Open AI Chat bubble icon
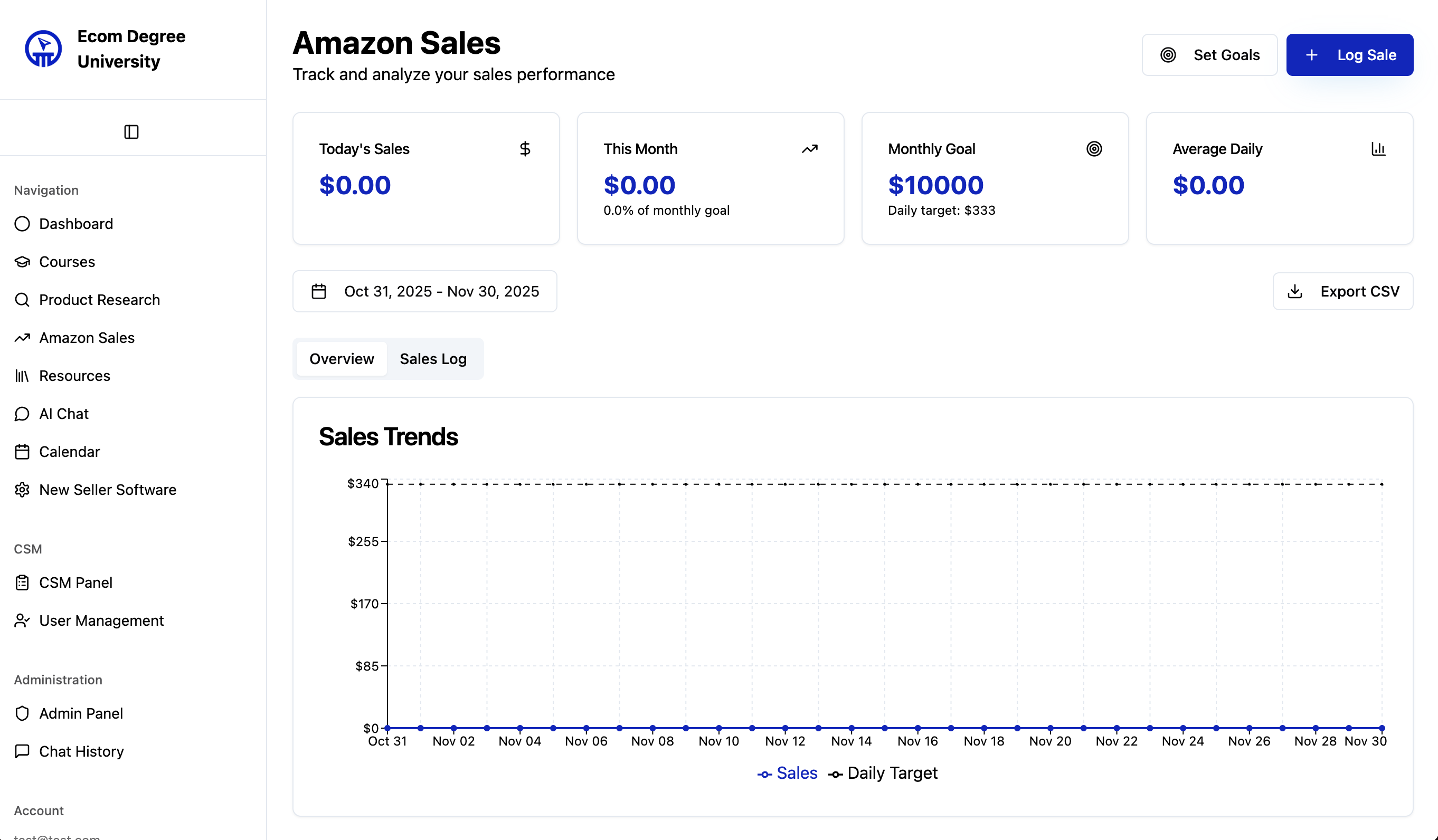1438x840 pixels. coord(22,414)
